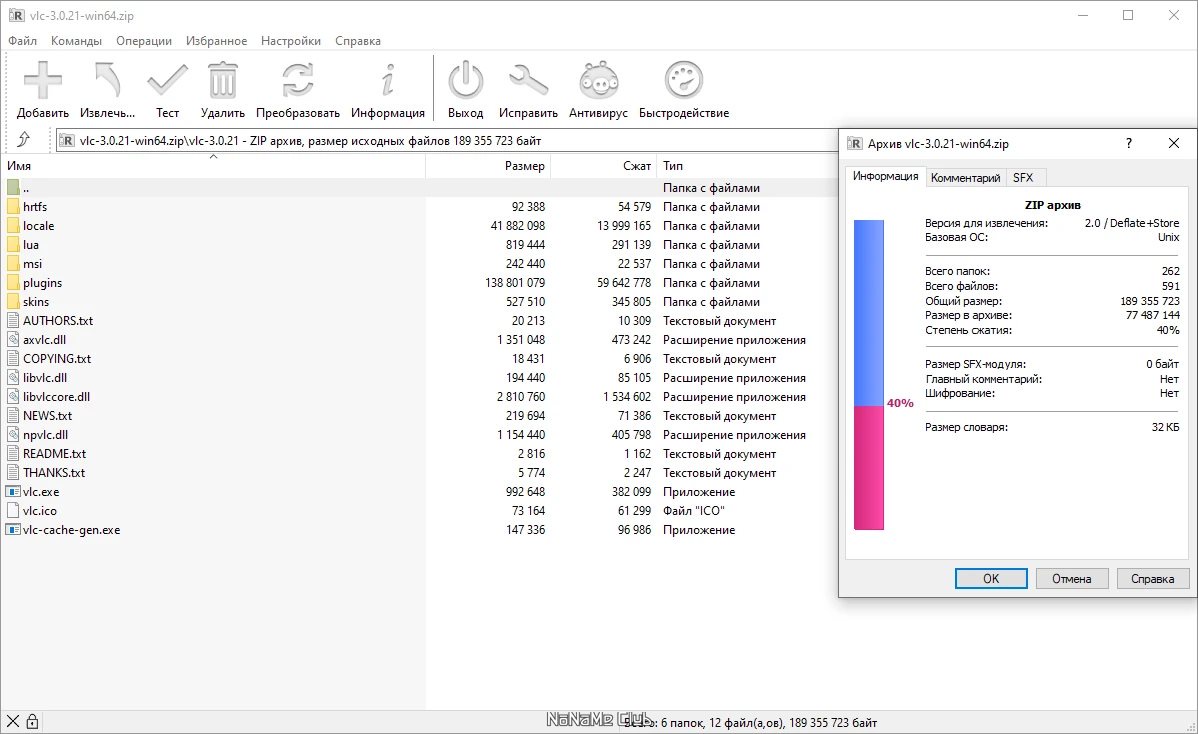
Task: Open the Операции menu
Action: point(144,40)
